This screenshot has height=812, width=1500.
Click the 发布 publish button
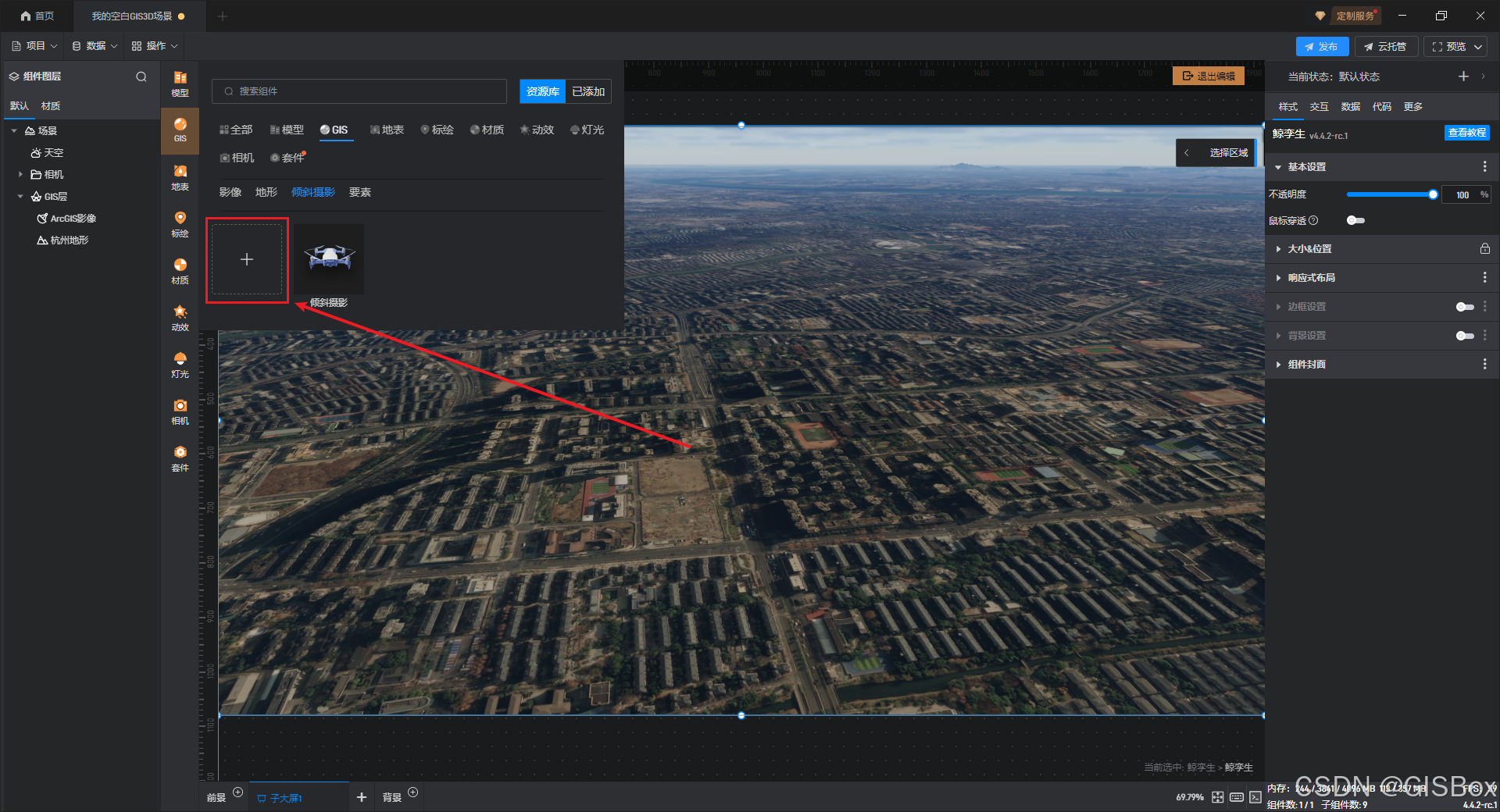click(1322, 47)
